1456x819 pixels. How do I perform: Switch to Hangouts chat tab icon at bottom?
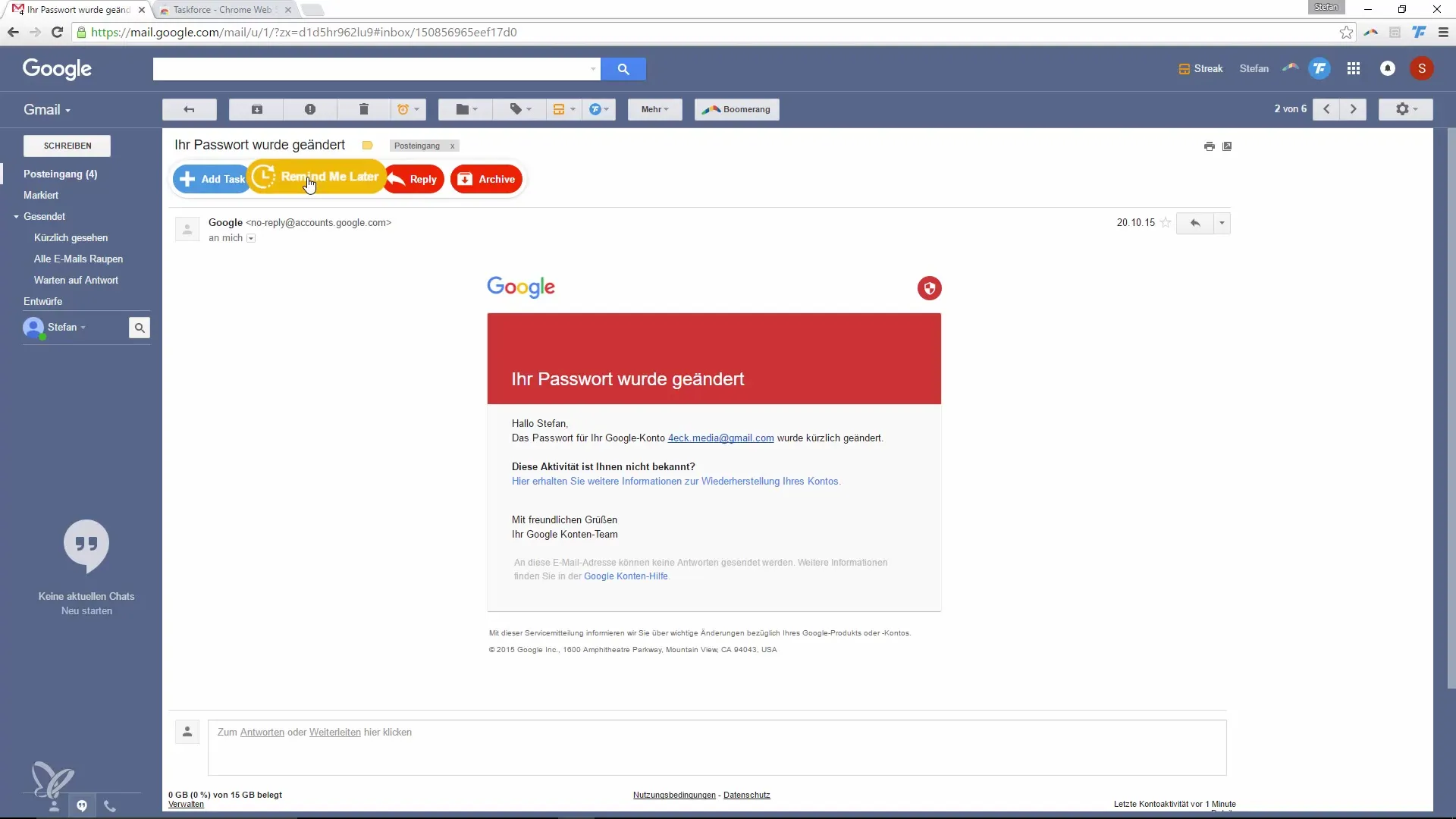click(x=82, y=805)
